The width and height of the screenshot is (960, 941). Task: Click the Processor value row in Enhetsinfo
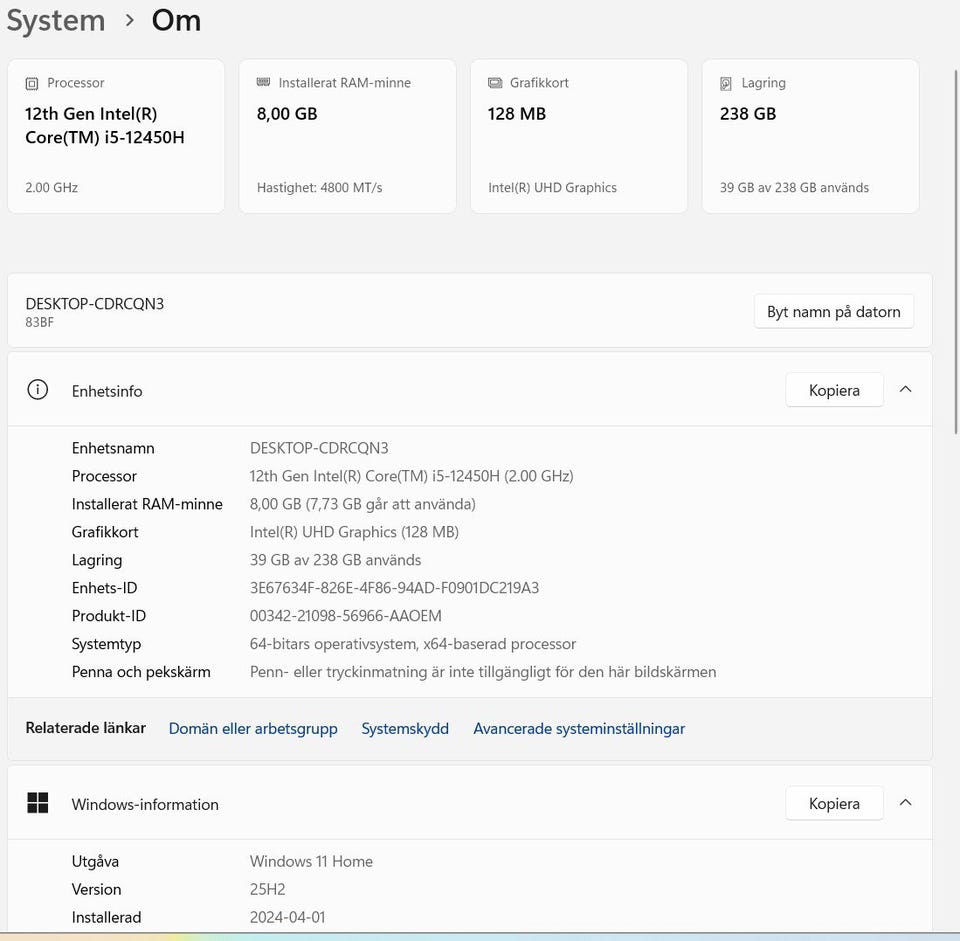[411, 476]
